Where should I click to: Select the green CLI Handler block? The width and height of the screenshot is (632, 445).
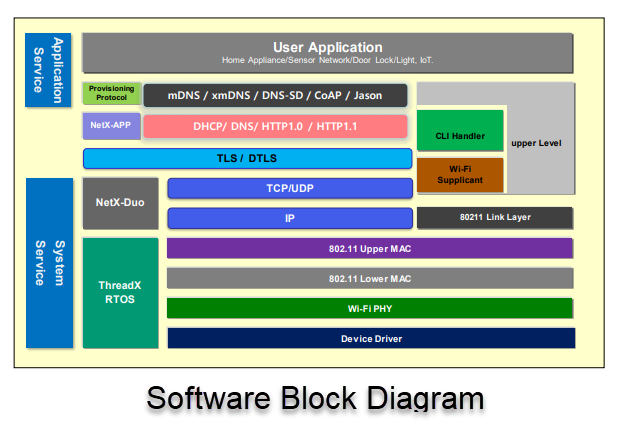(x=459, y=135)
